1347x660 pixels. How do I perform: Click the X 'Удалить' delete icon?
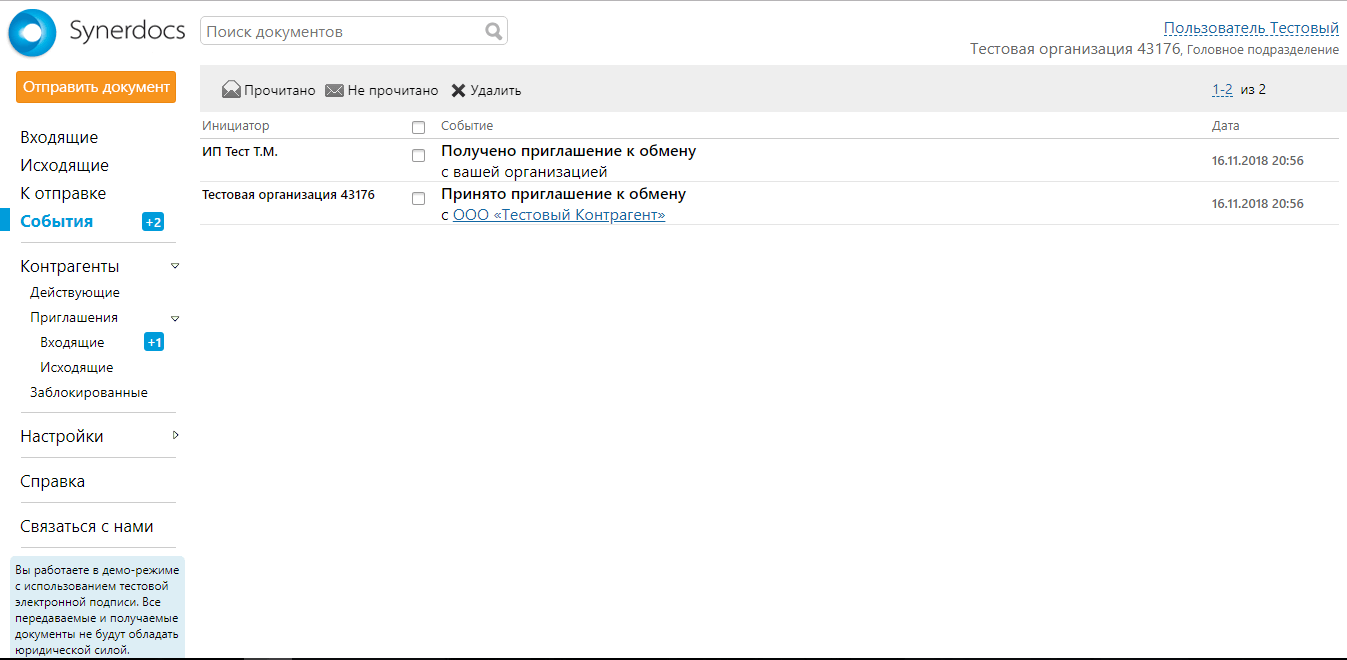[x=458, y=90]
